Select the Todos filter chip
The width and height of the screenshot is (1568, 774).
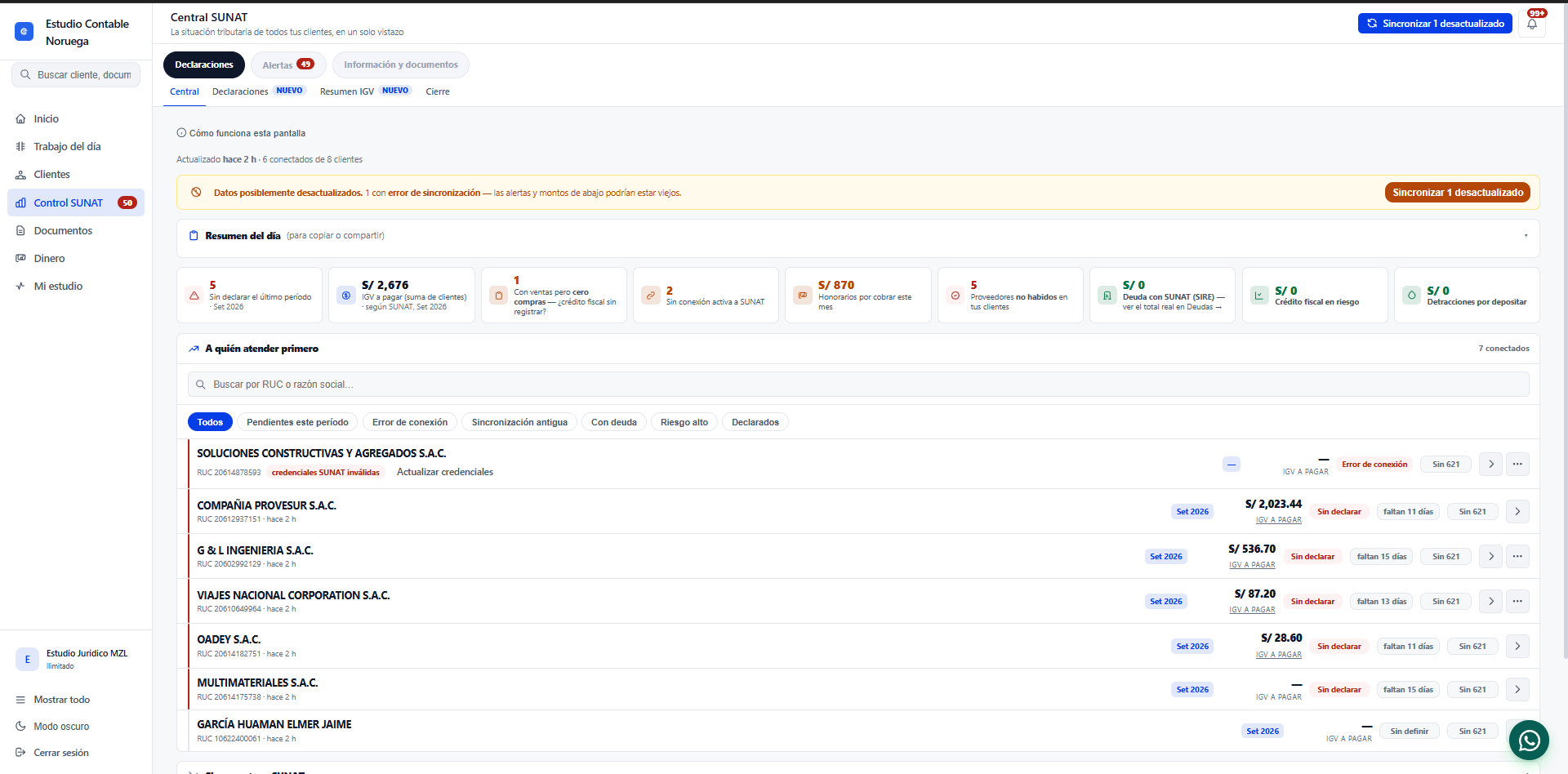[x=210, y=422]
